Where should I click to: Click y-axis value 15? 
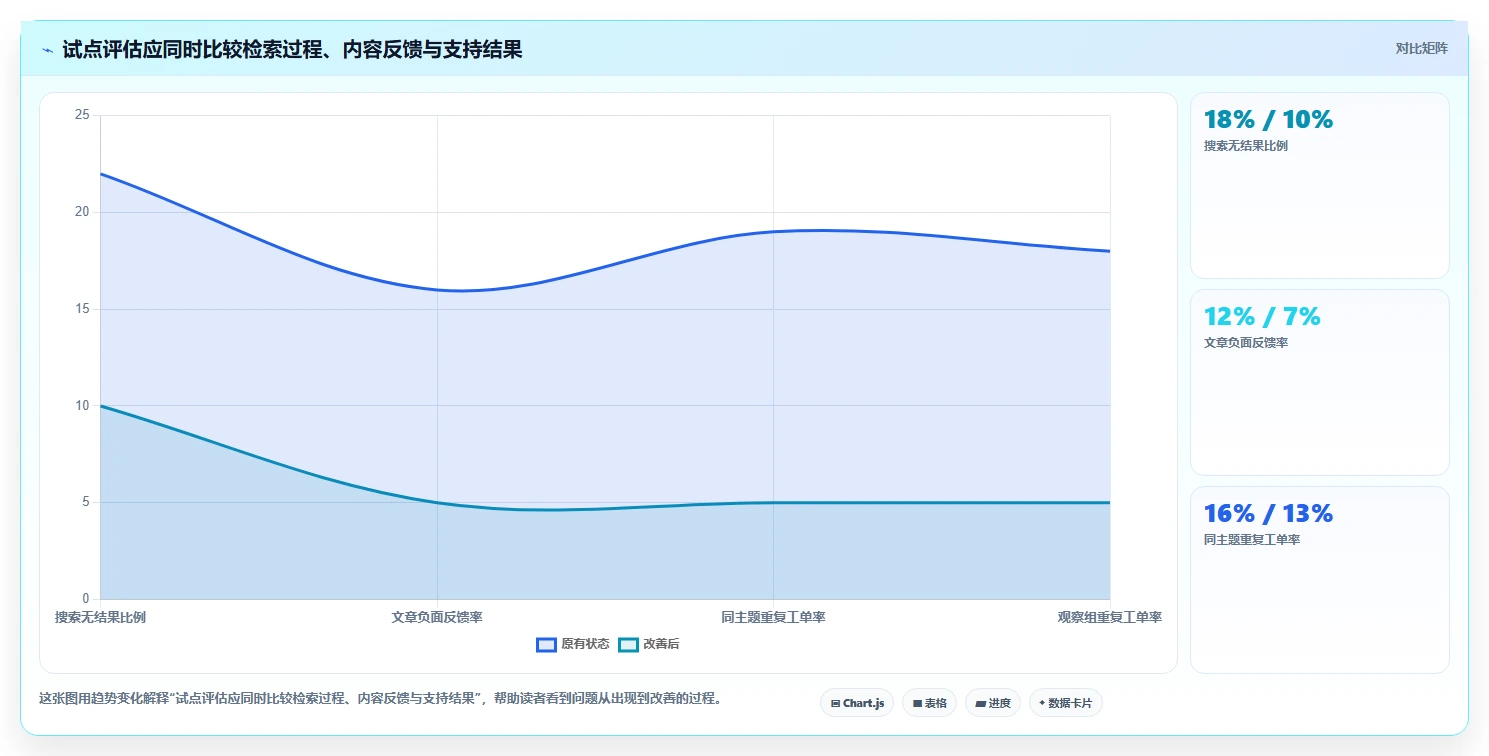click(x=82, y=309)
